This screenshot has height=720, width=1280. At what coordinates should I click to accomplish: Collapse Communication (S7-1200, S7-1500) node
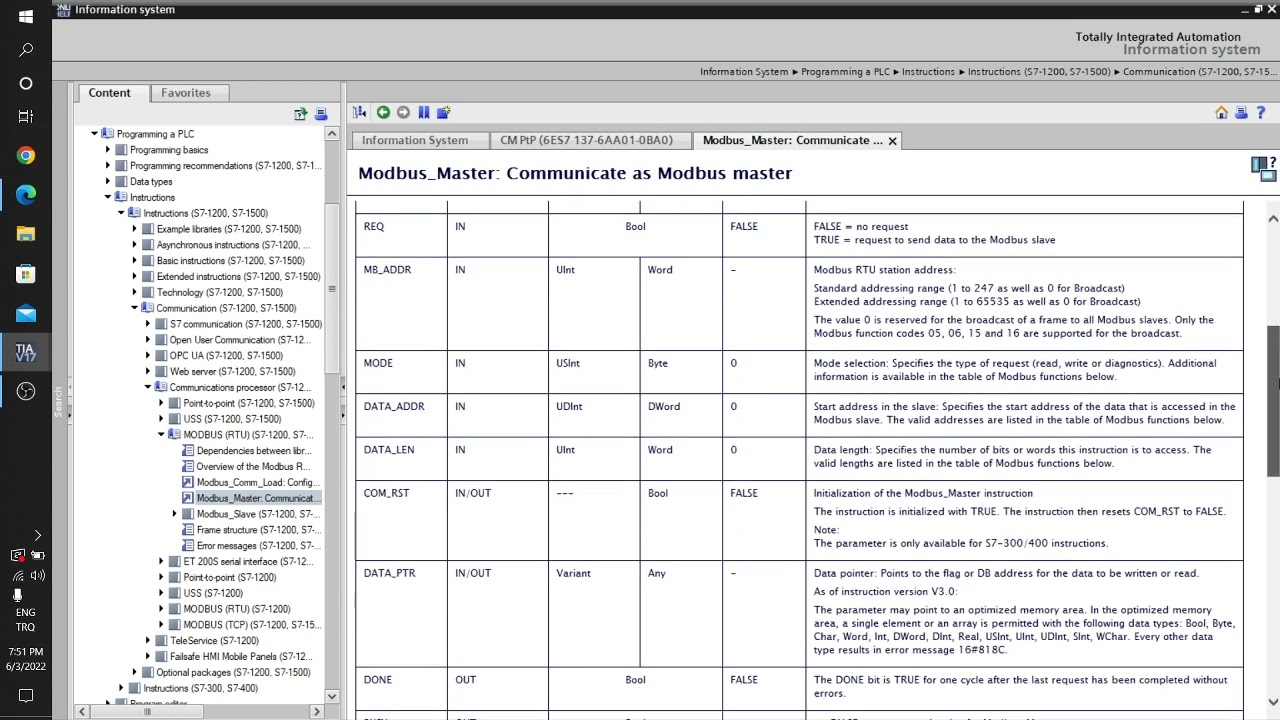[x=135, y=308]
